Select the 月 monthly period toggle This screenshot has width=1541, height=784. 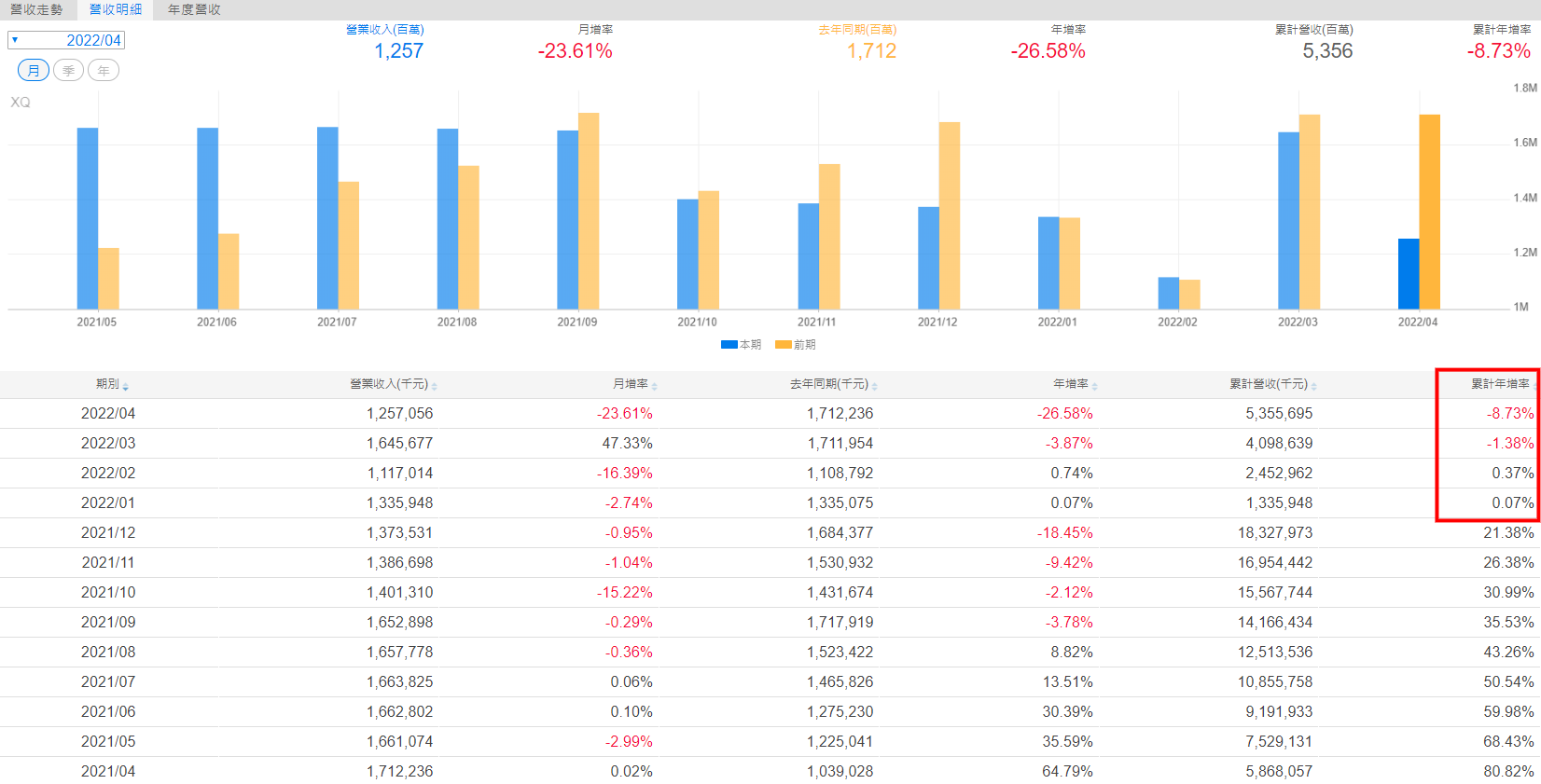(x=34, y=70)
